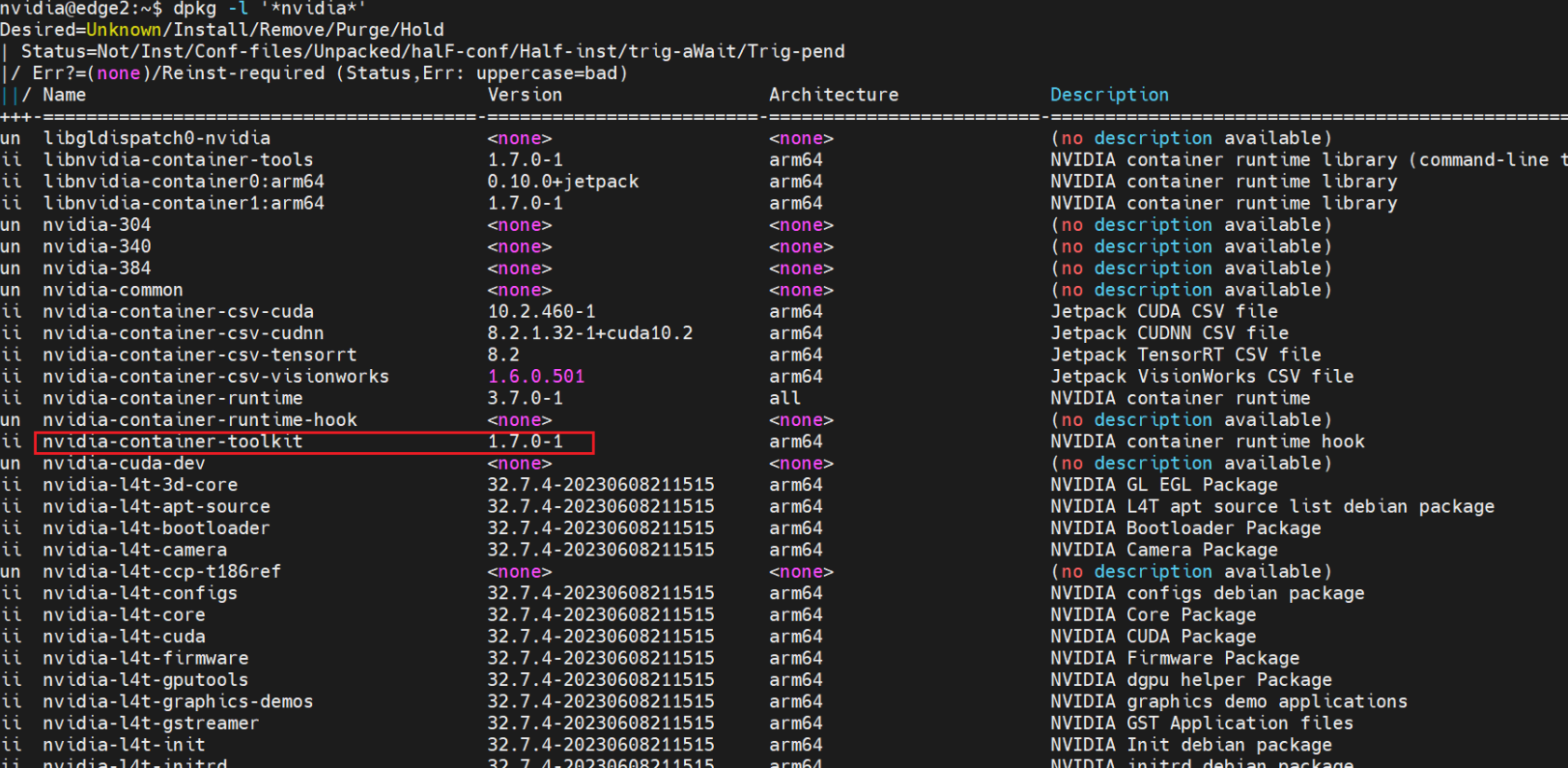Image resolution: width=1568 pixels, height=768 pixels.
Task: Click description 'NVIDIA CUDA Package'
Action: (1154, 637)
